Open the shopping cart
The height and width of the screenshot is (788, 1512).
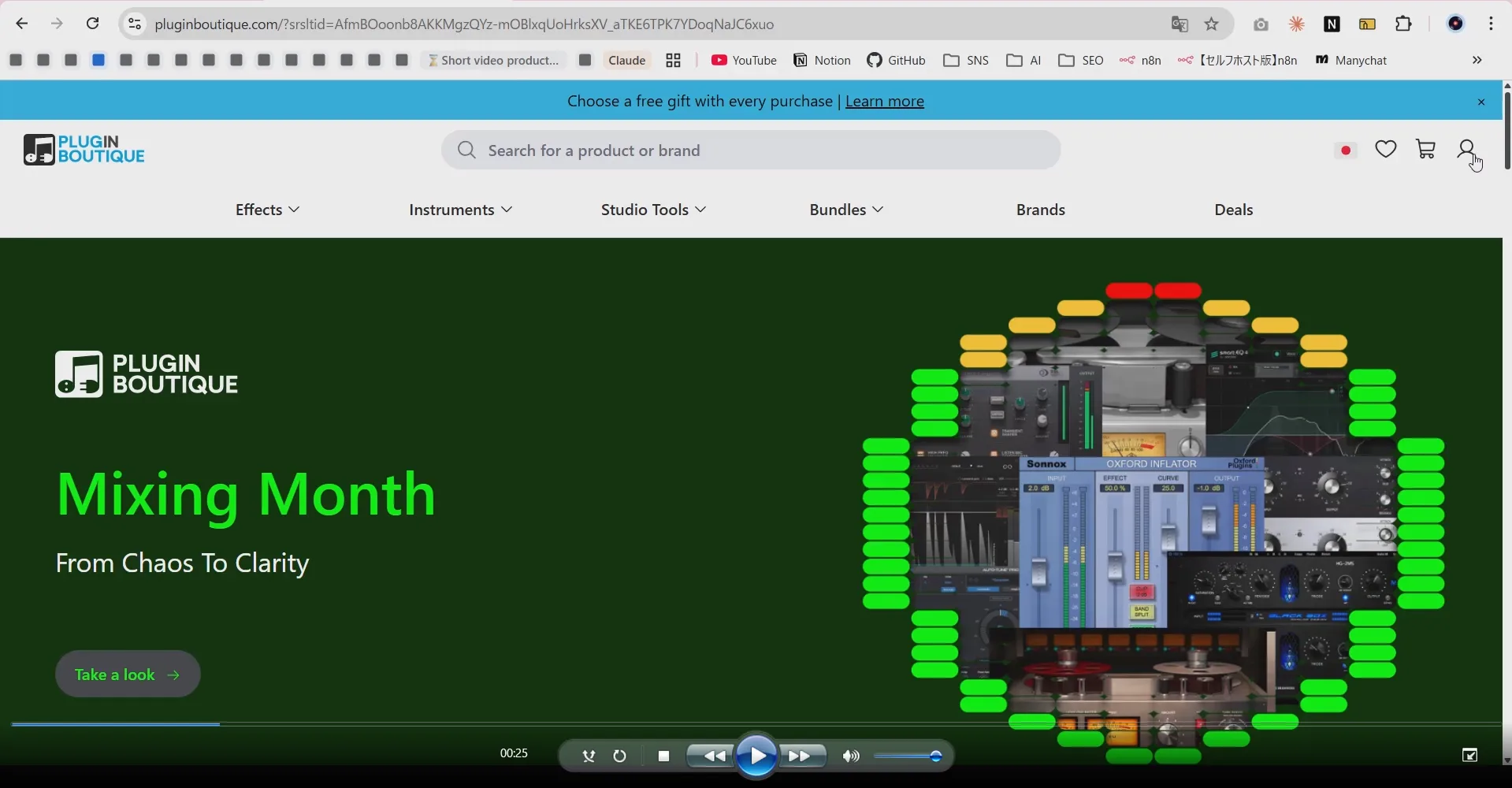pos(1425,148)
